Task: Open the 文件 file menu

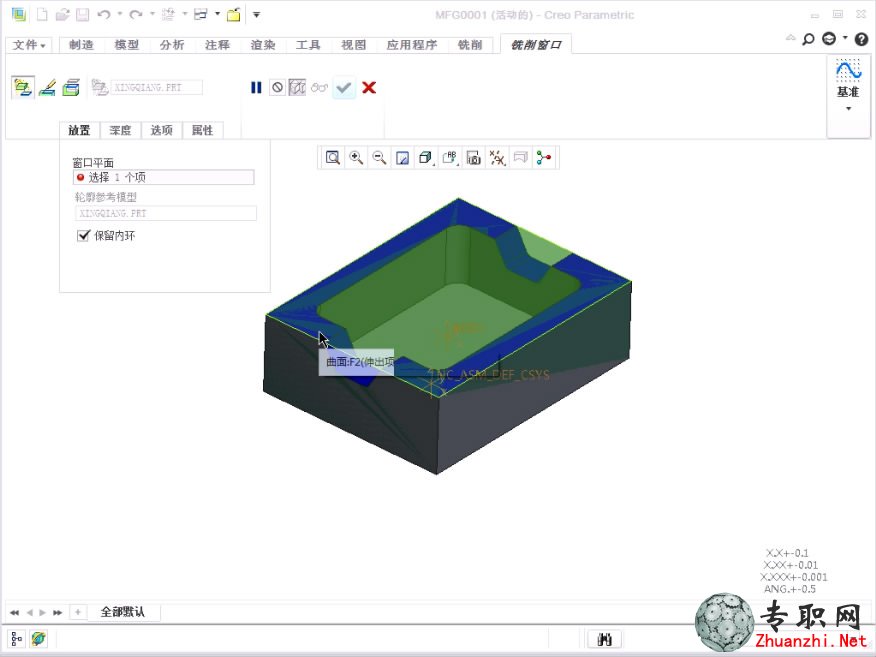Action: point(29,45)
